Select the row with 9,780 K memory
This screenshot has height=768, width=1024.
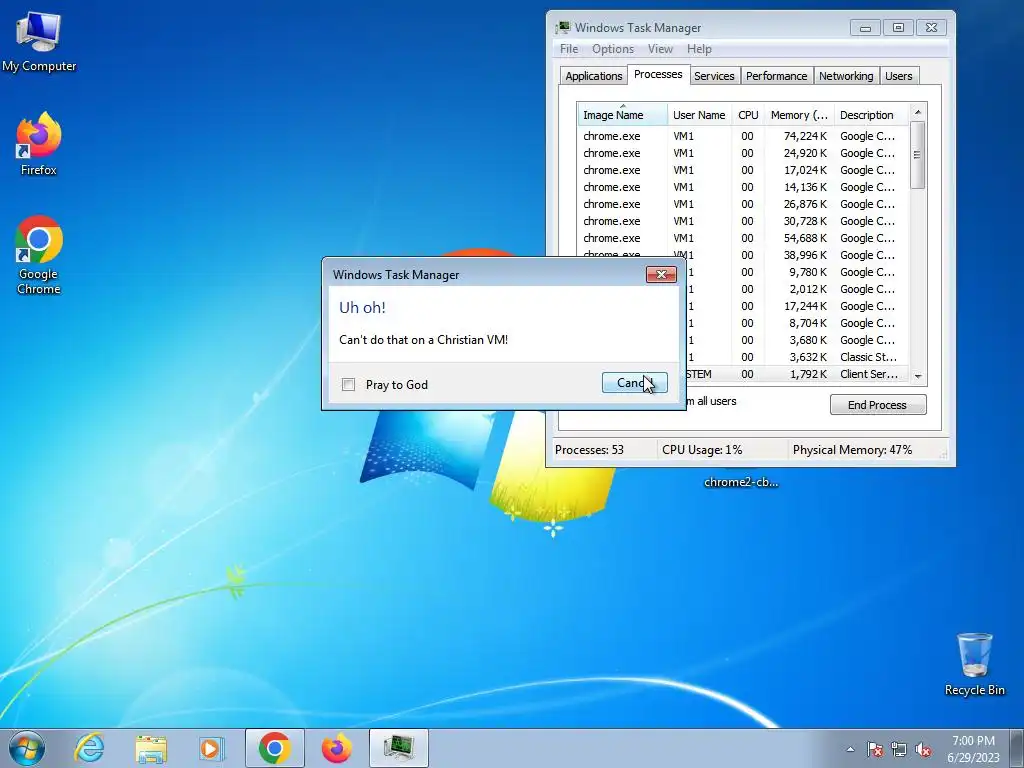pyautogui.click(x=797, y=272)
